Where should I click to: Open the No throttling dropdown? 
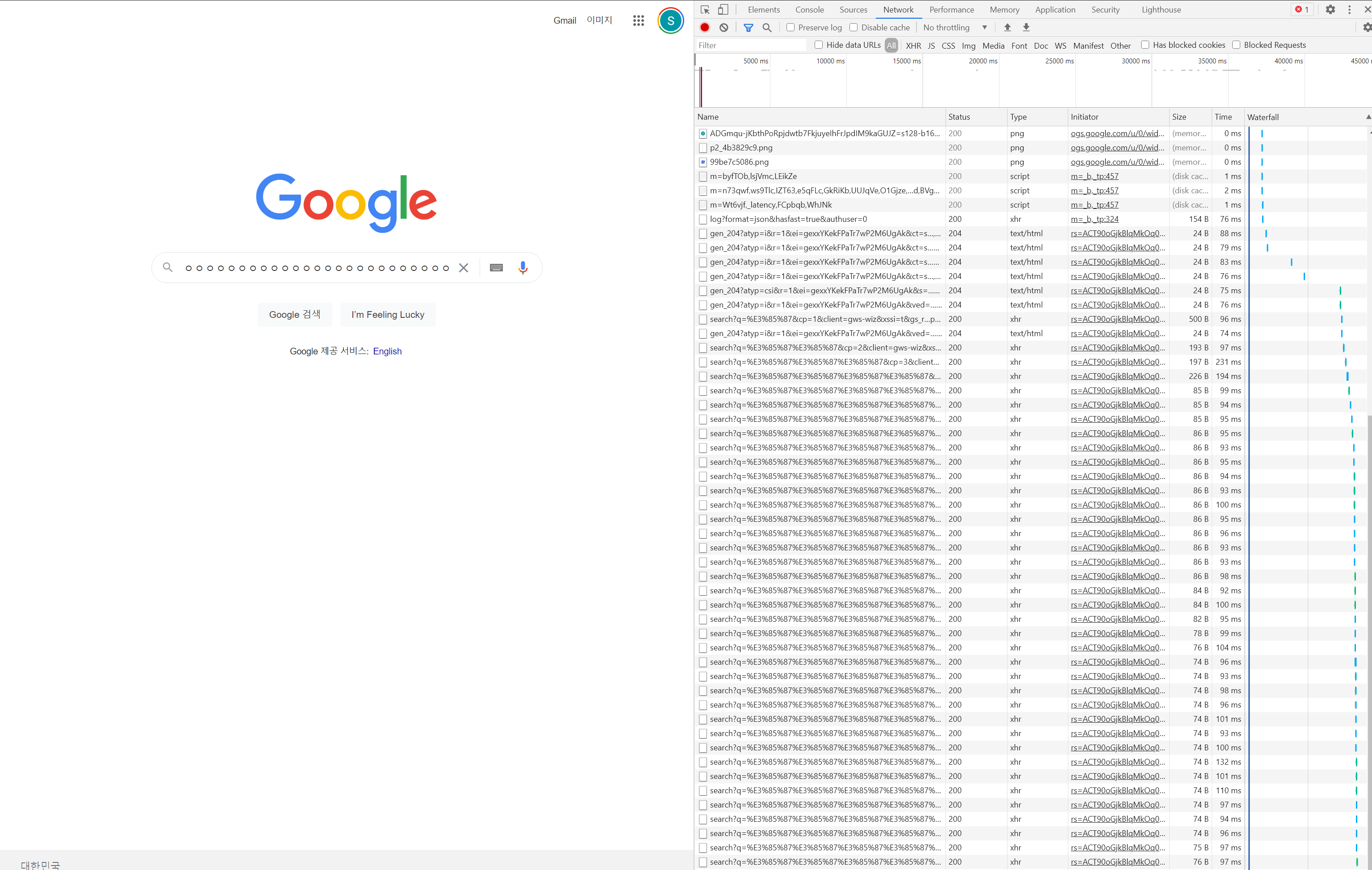955,27
